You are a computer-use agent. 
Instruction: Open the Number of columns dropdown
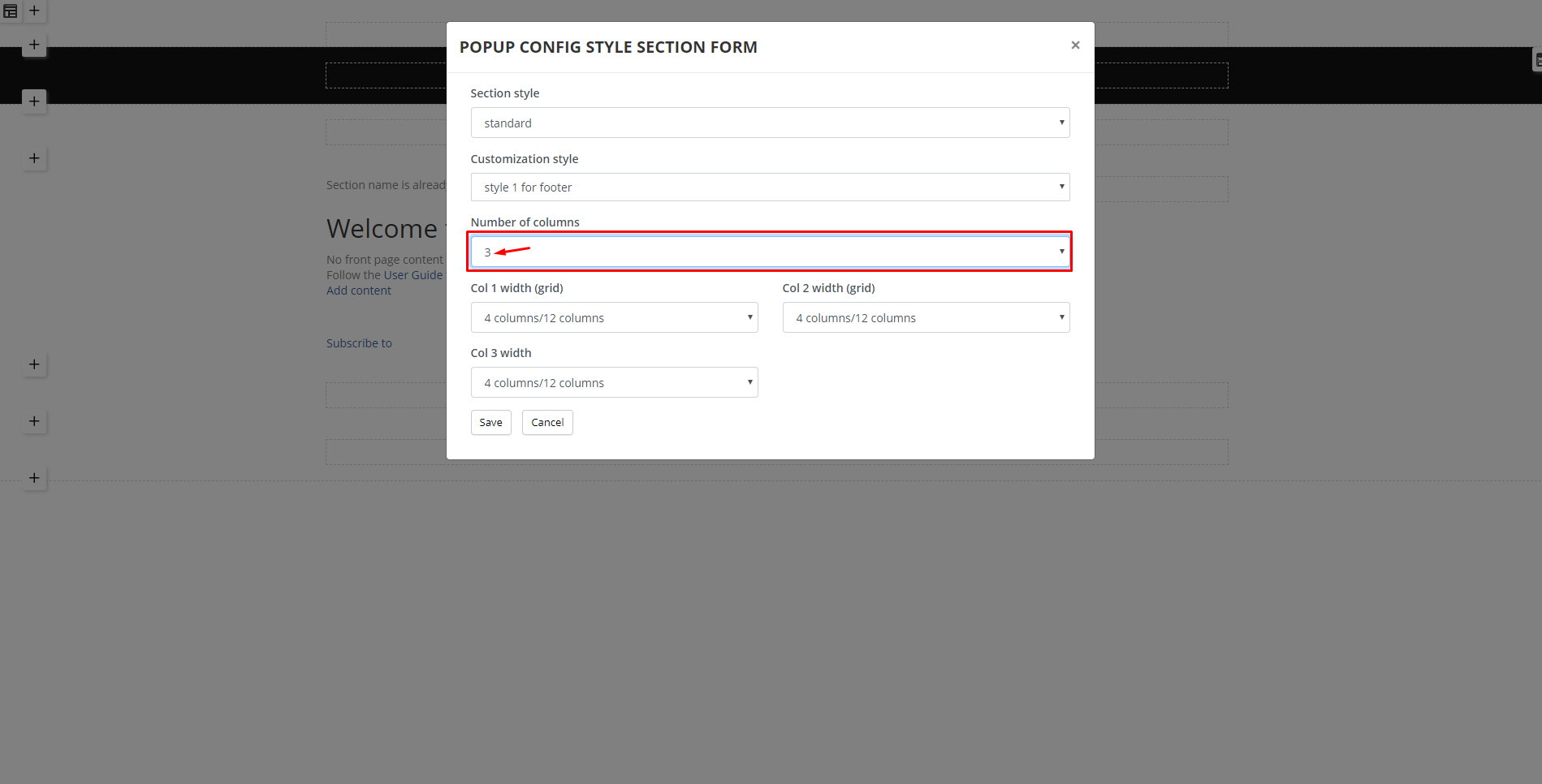coord(770,252)
